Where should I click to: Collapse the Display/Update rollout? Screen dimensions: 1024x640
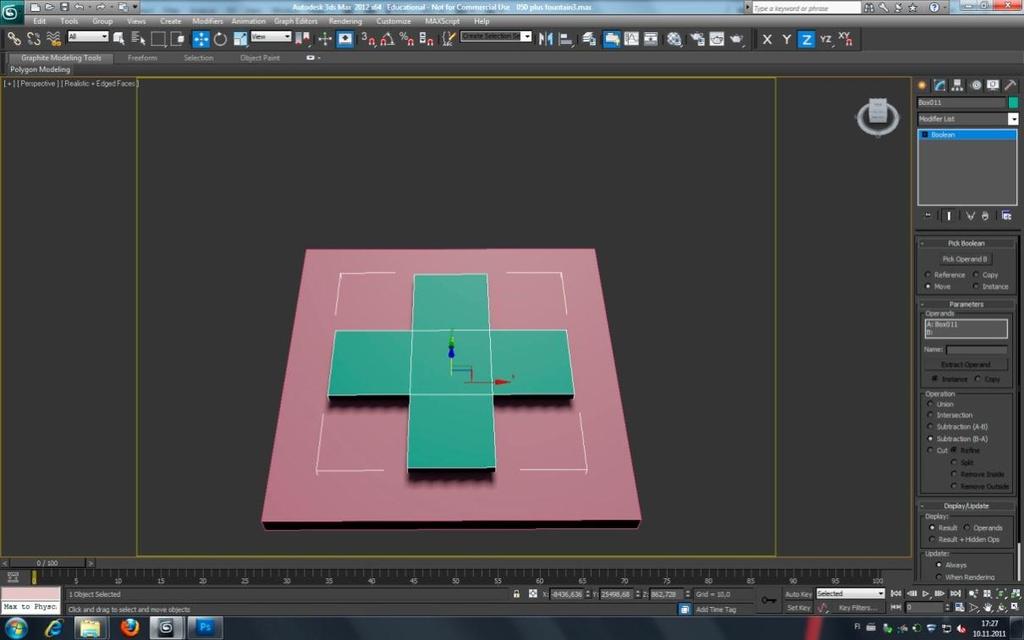click(967, 506)
